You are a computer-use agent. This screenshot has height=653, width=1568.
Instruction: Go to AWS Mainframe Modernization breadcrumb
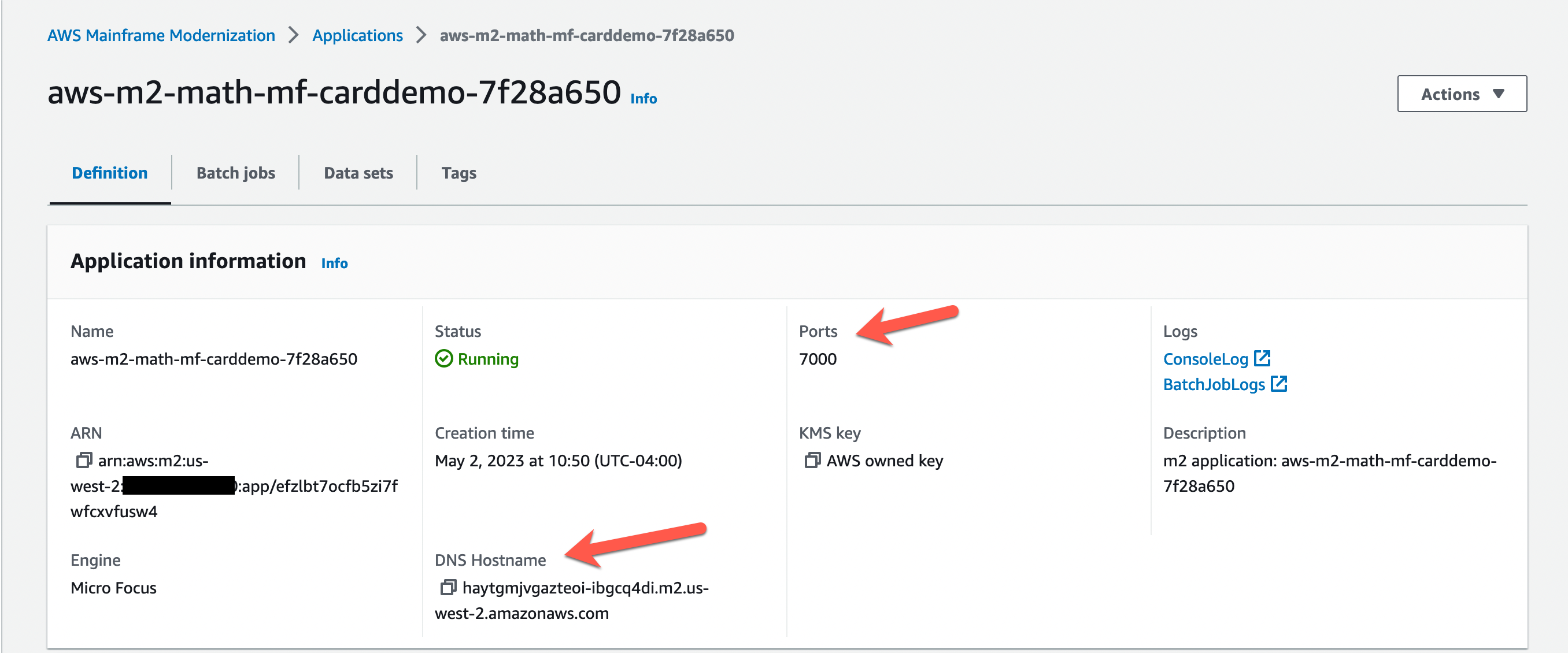pyautogui.click(x=161, y=35)
